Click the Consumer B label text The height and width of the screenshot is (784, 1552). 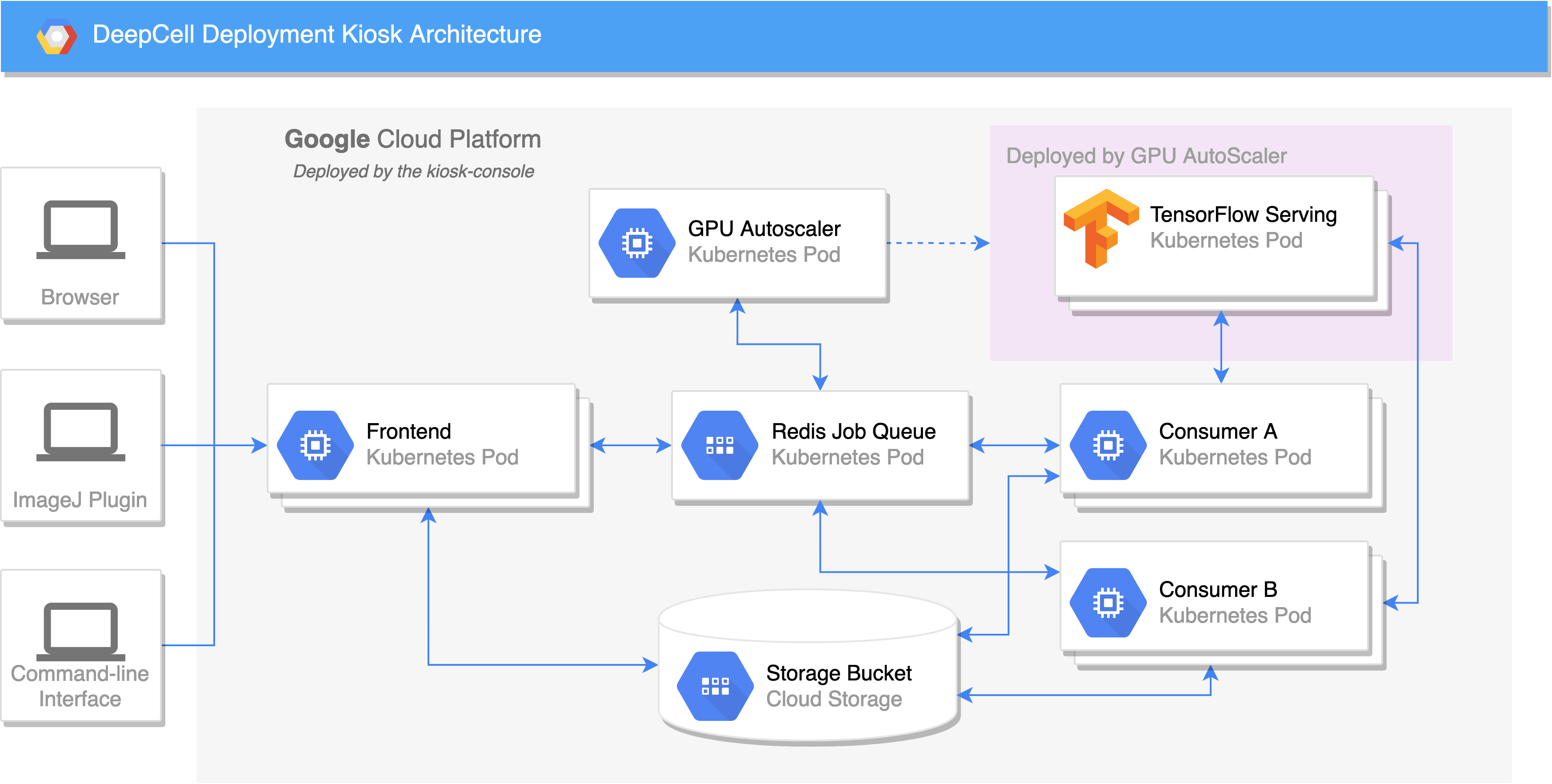1218,589
